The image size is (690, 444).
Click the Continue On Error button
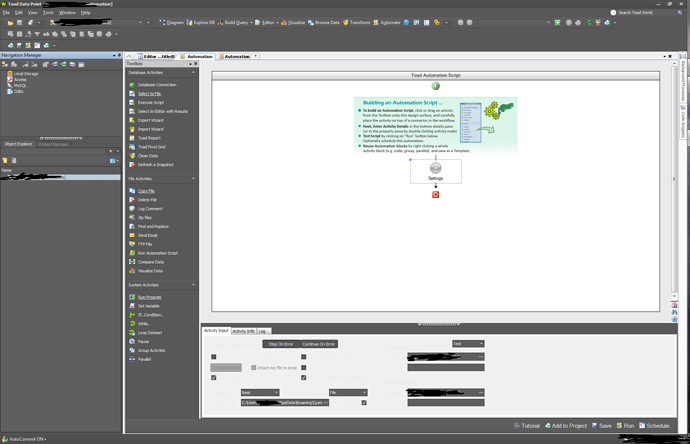click(x=319, y=344)
